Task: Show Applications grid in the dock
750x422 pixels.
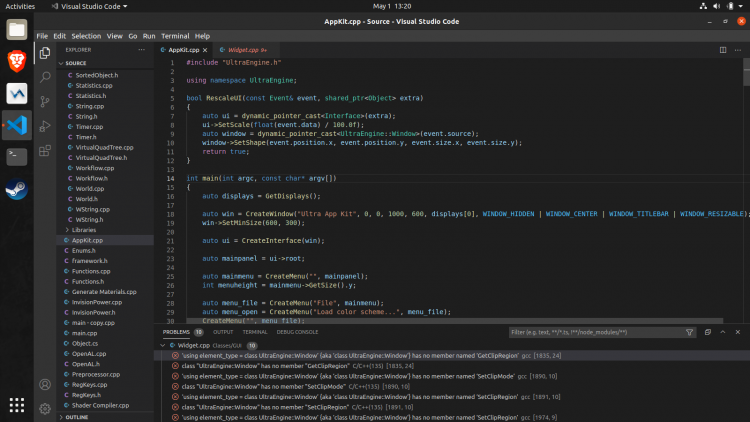Action: point(17,405)
